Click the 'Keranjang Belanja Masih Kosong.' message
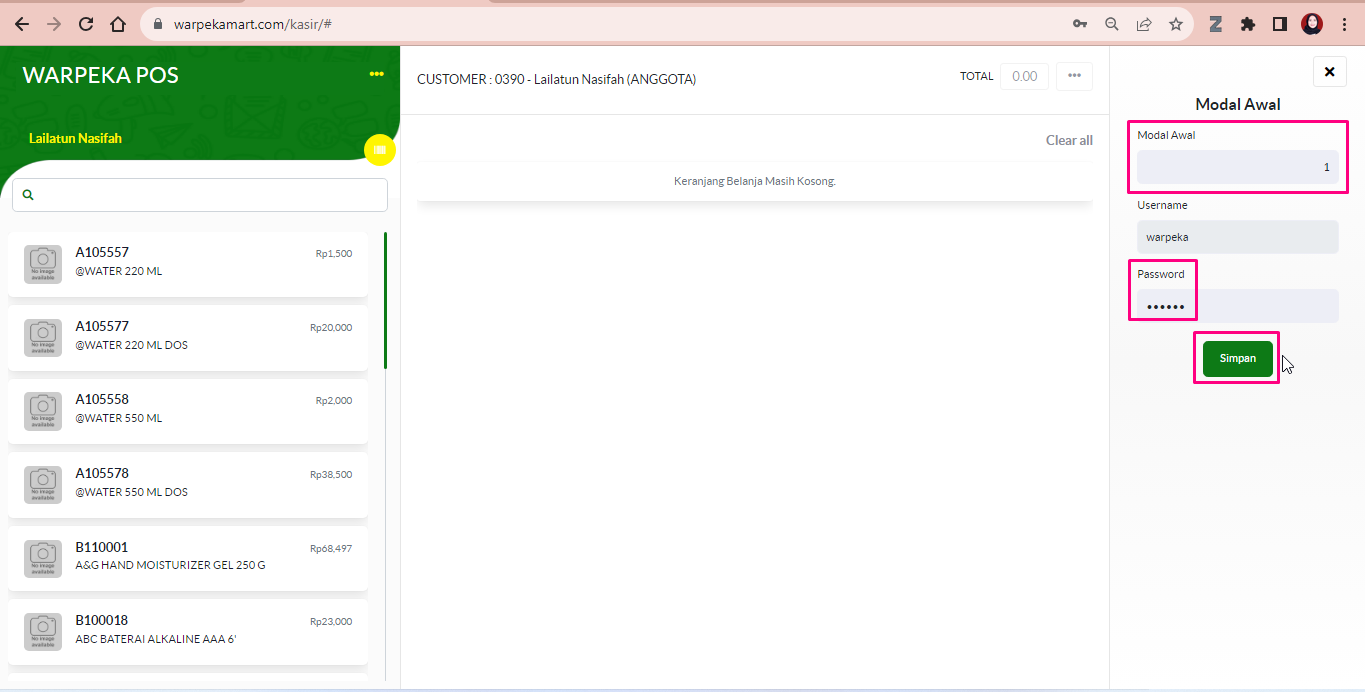Image resolution: width=1365 pixels, height=692 pixels. 755,181
